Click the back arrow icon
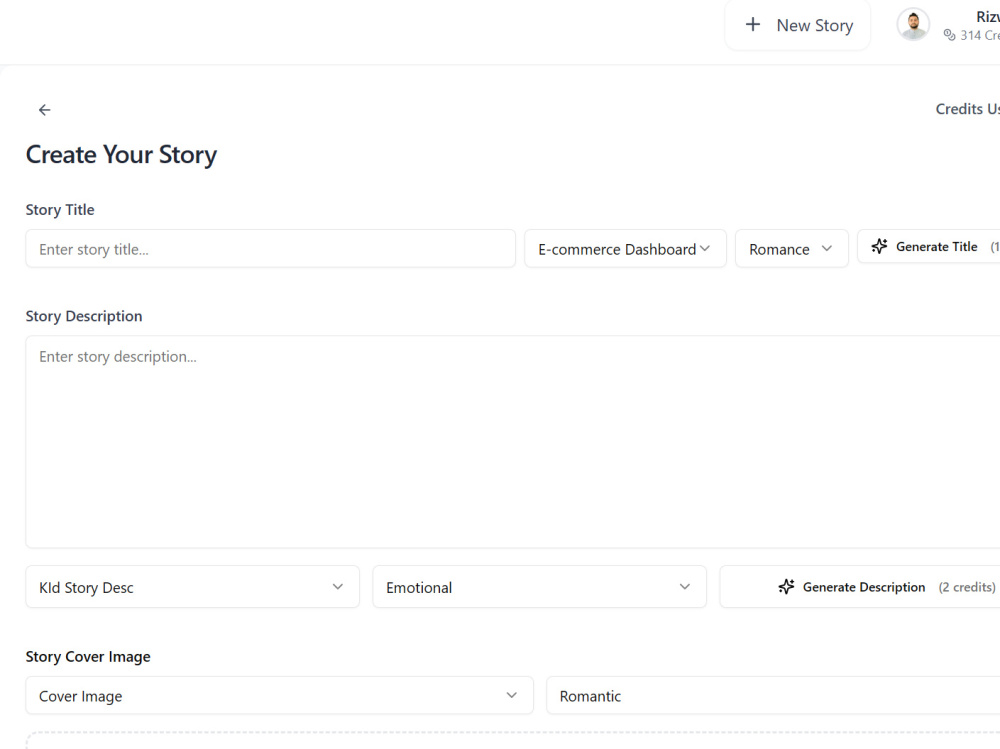Screen dimensions: 1000x749 (x=44, y=110)
